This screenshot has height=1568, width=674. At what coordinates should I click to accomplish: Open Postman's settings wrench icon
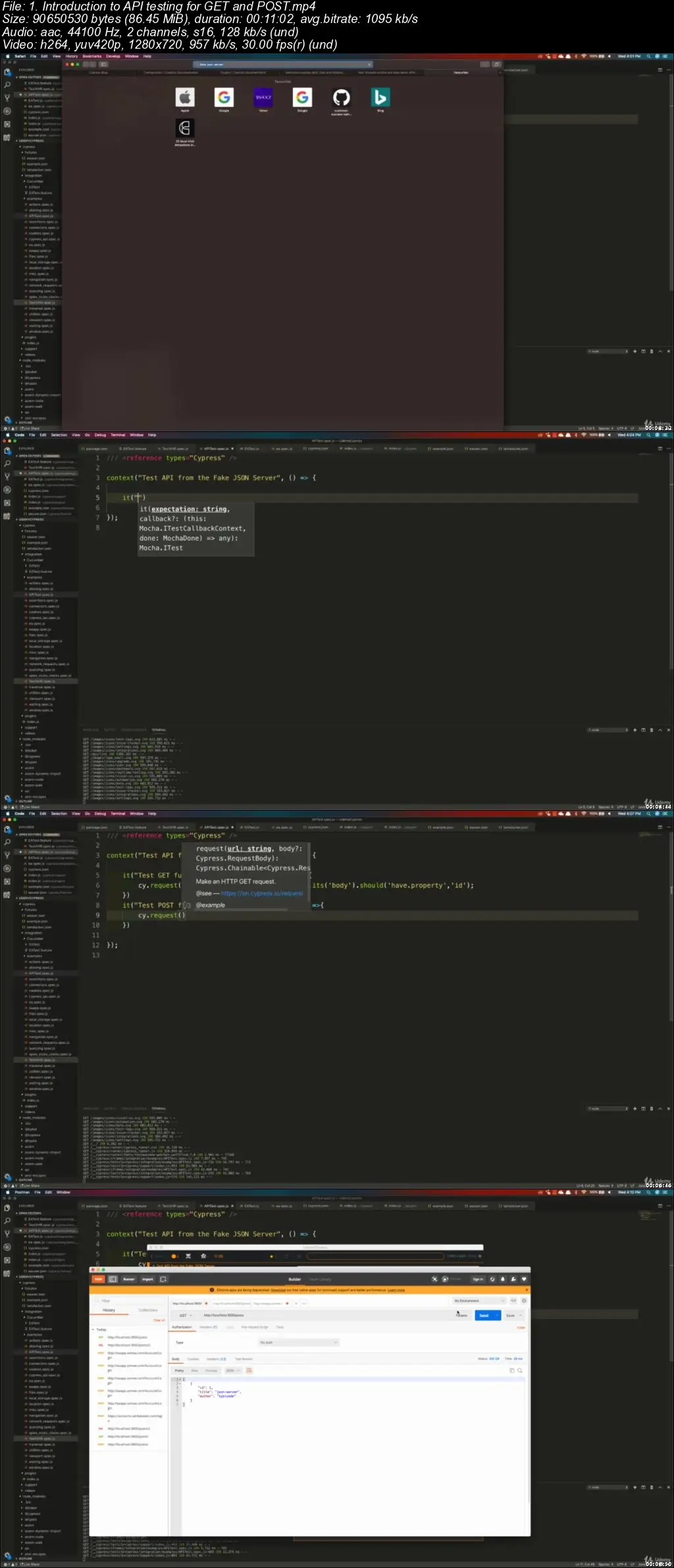tap(513, 1279)
